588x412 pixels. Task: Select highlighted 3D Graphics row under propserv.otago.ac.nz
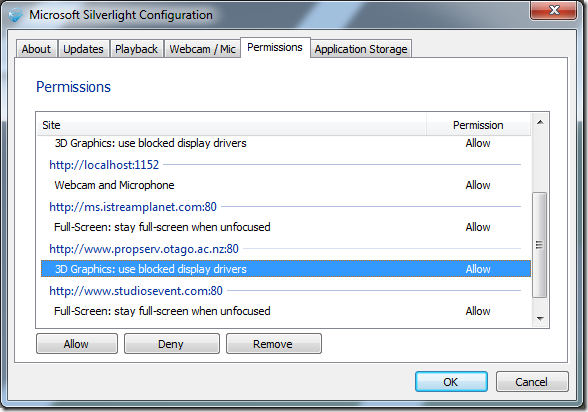pos(286,269)
